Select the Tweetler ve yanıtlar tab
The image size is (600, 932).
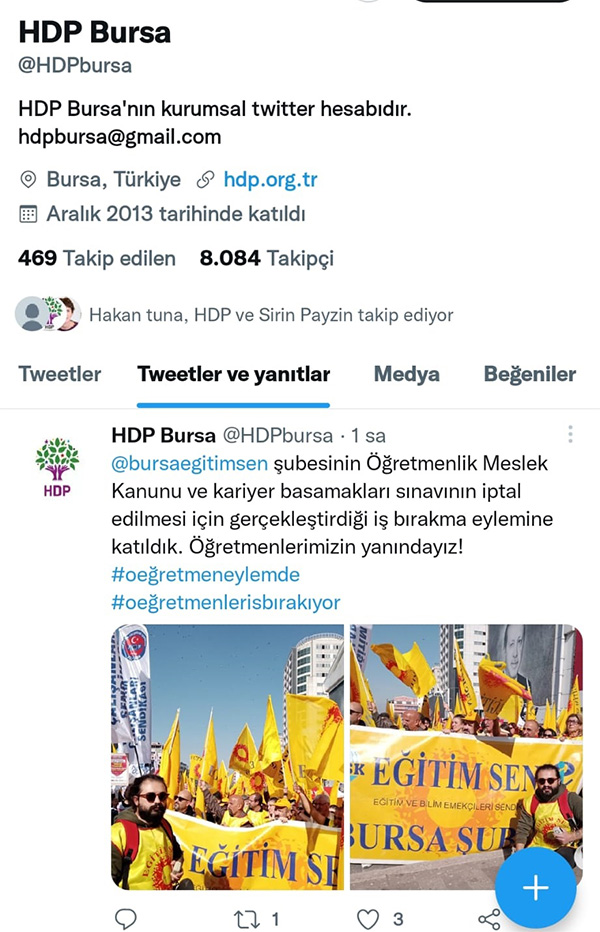click(x=234, y=374)
